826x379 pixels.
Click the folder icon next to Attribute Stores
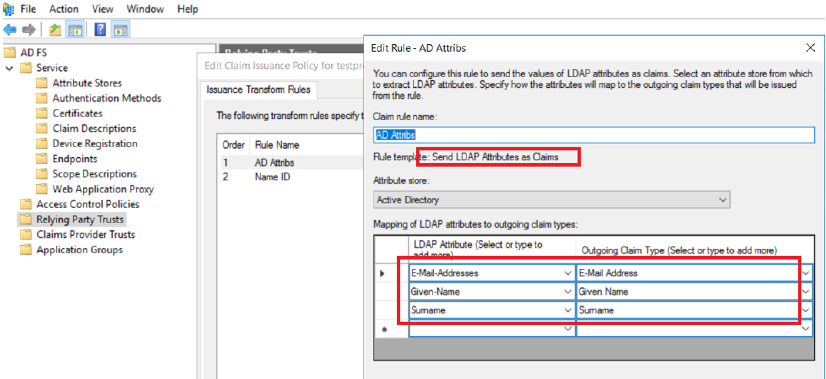click(42, 83)
